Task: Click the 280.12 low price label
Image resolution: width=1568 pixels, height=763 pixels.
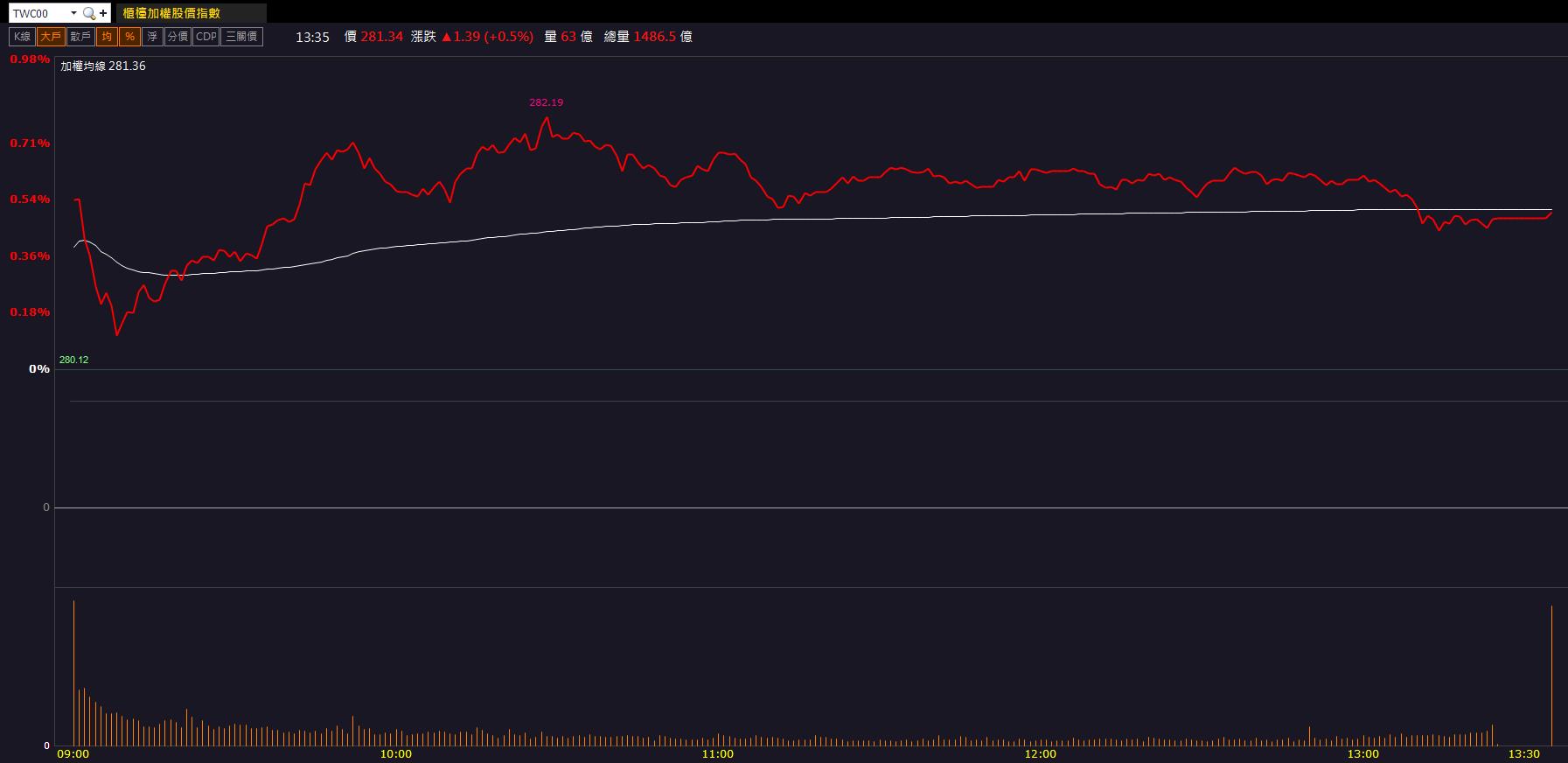Action: click(73, 360)
